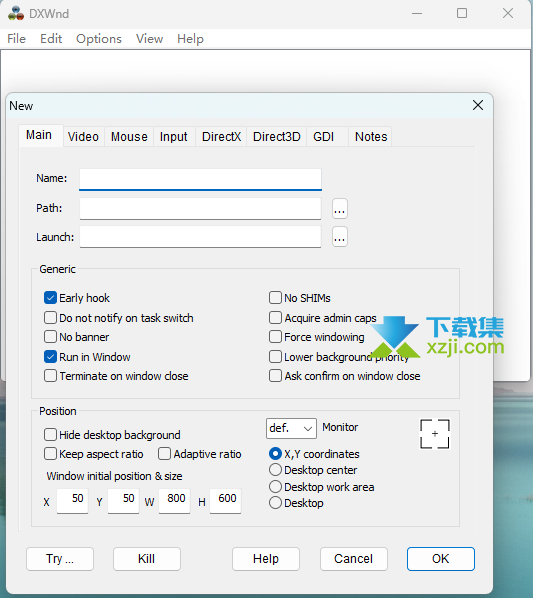Uncheck the Early hook checkbox
Screen dimensions: 533x598
tap(50, 298)
